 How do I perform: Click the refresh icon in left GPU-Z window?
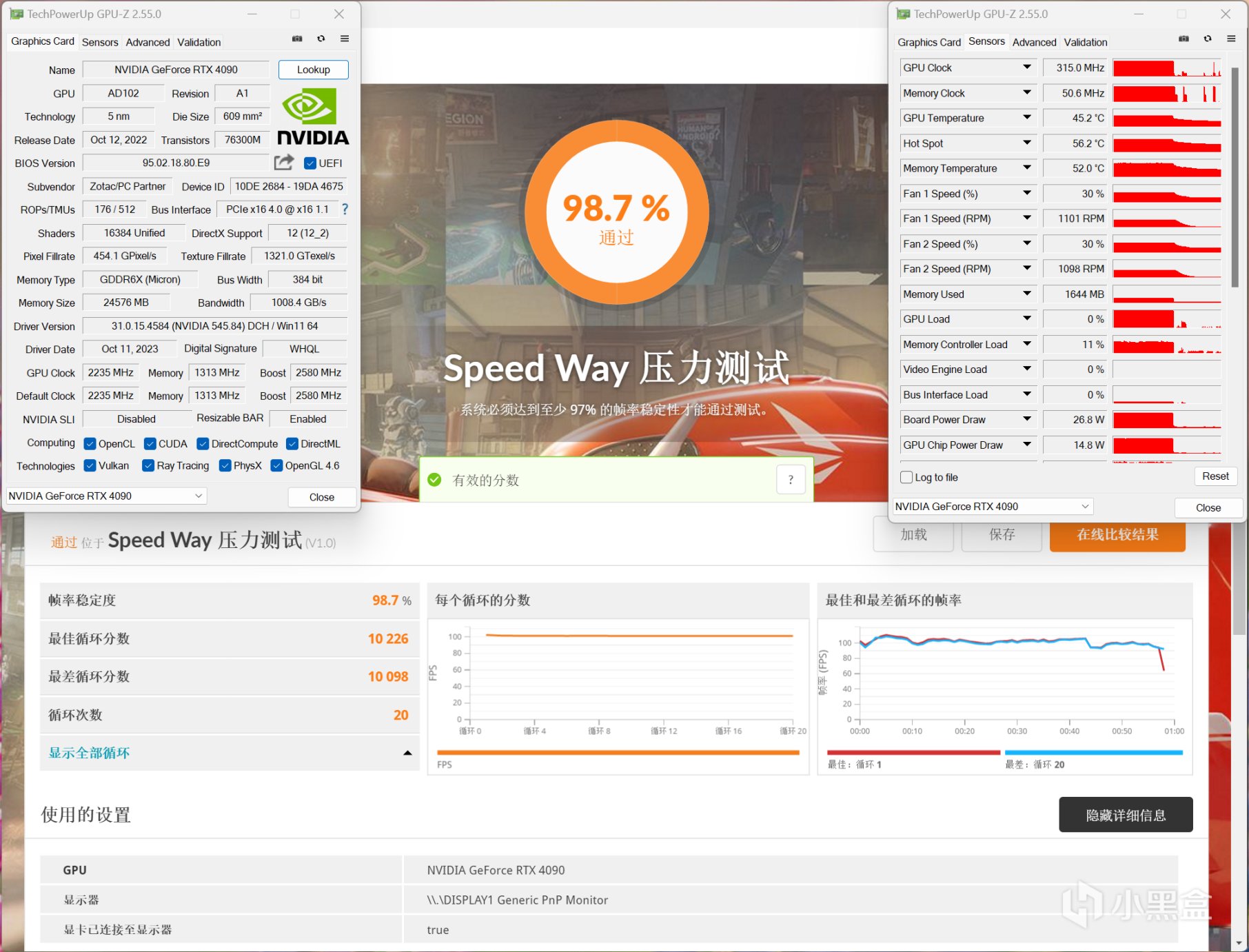[x=321, y=39]
